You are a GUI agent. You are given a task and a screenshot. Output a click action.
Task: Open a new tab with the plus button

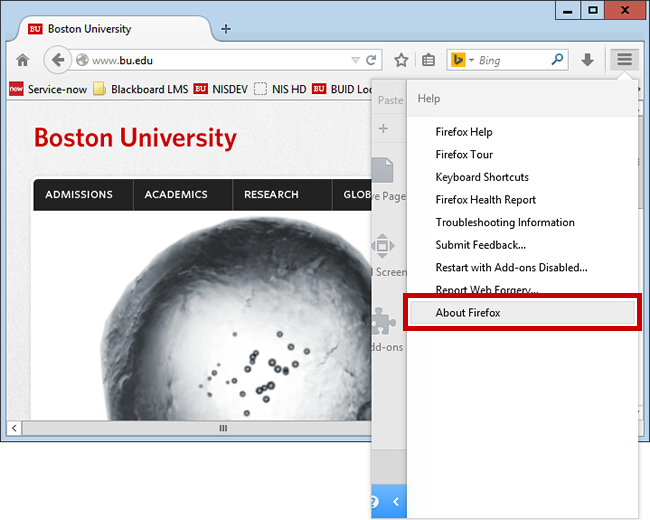pyautogui.click(x=225, y=29)
